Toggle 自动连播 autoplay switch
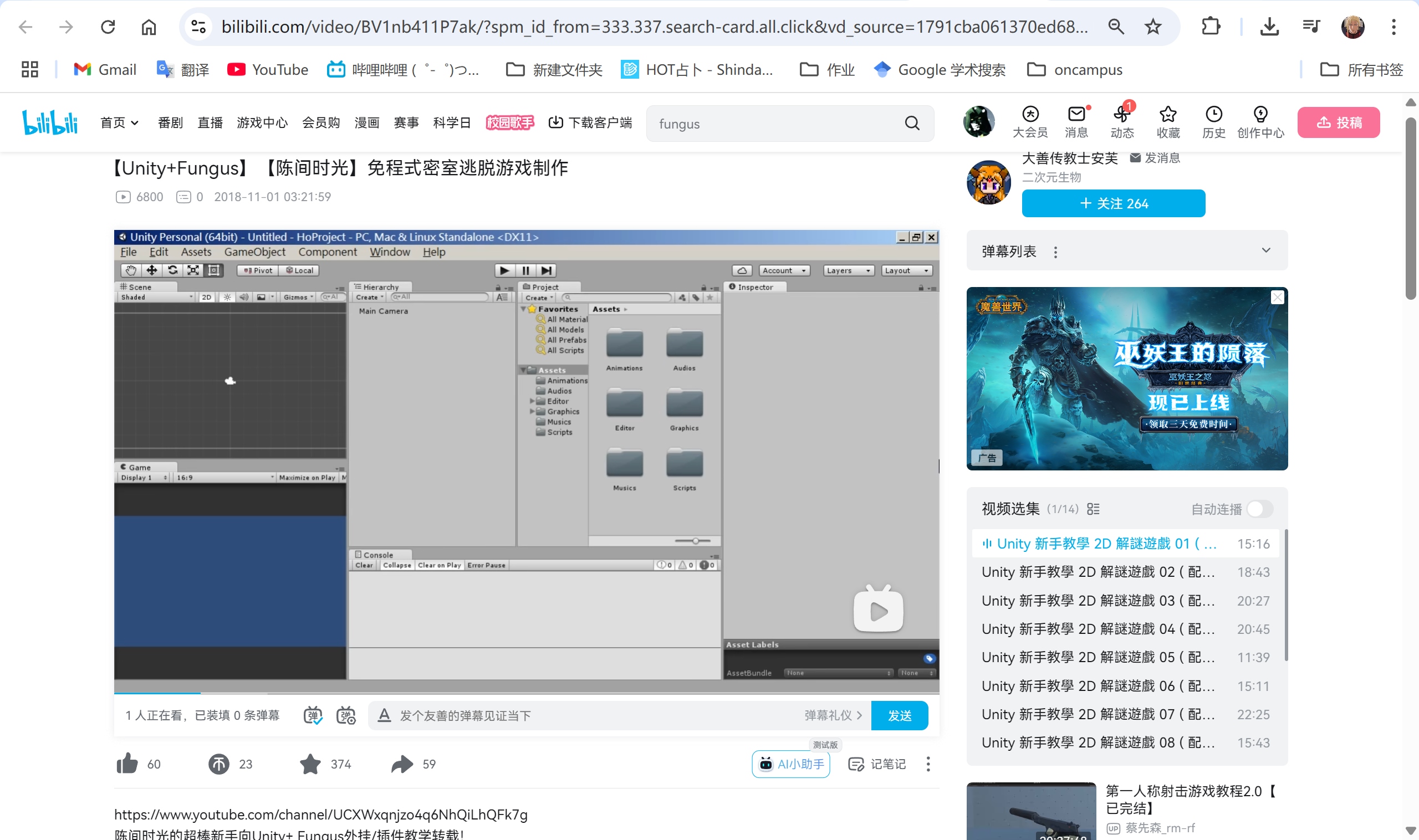The height and width of the screenshot is (840, 1419). tap(1260, 509)
